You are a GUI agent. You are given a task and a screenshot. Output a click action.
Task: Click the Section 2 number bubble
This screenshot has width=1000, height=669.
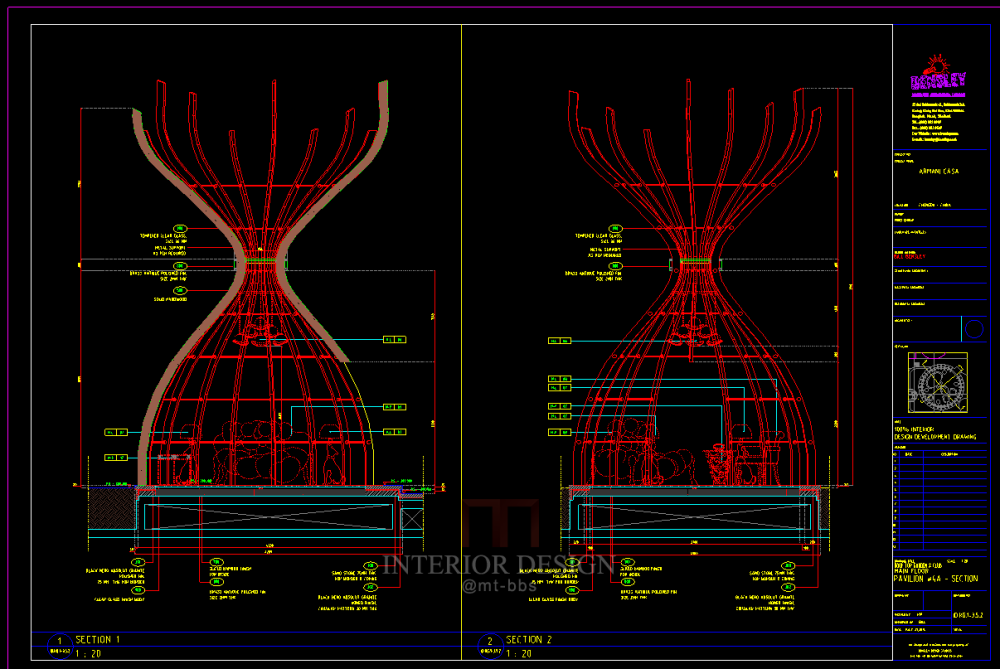point(489,642)
